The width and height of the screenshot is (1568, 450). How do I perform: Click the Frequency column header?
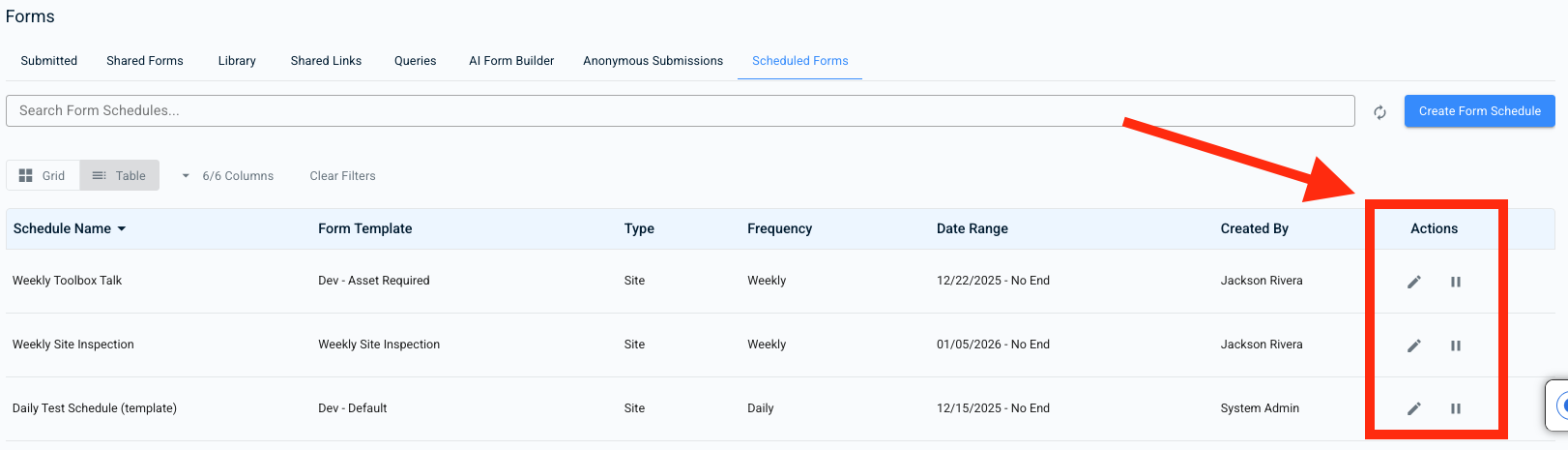click(x=779, y=229)
